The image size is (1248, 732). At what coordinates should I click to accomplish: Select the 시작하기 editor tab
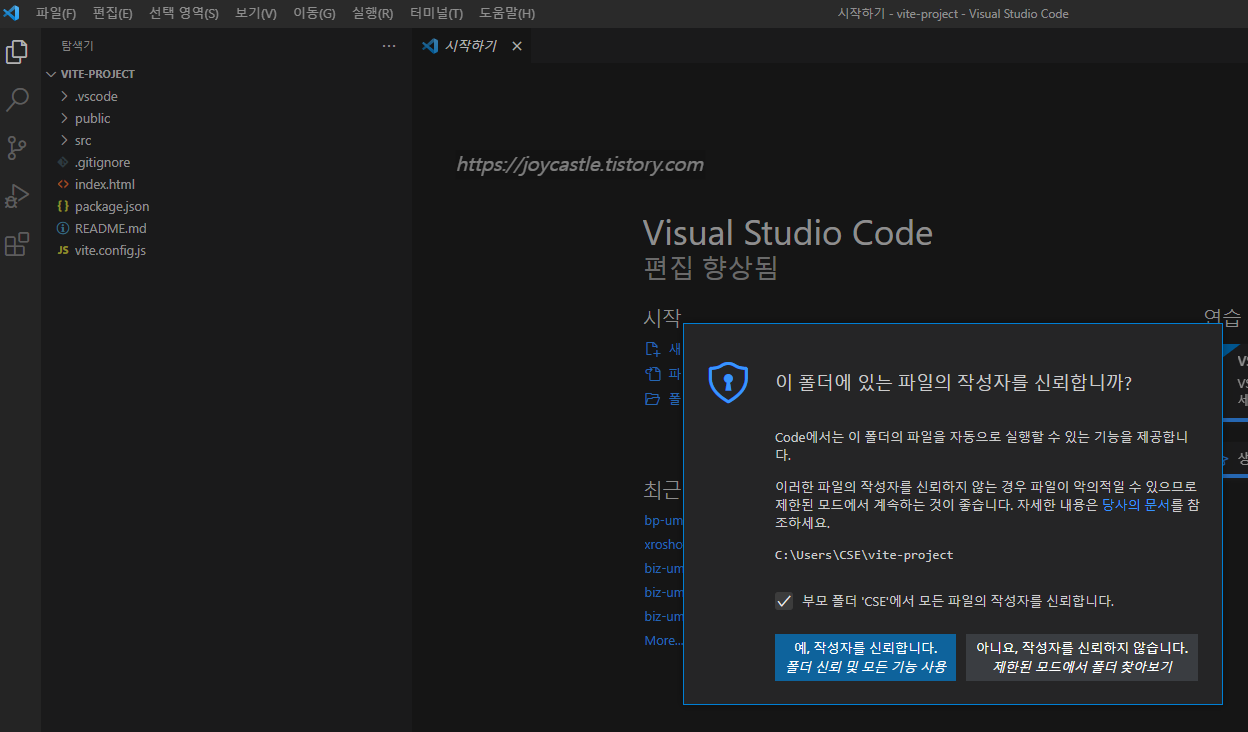click(x=471, y=46)
